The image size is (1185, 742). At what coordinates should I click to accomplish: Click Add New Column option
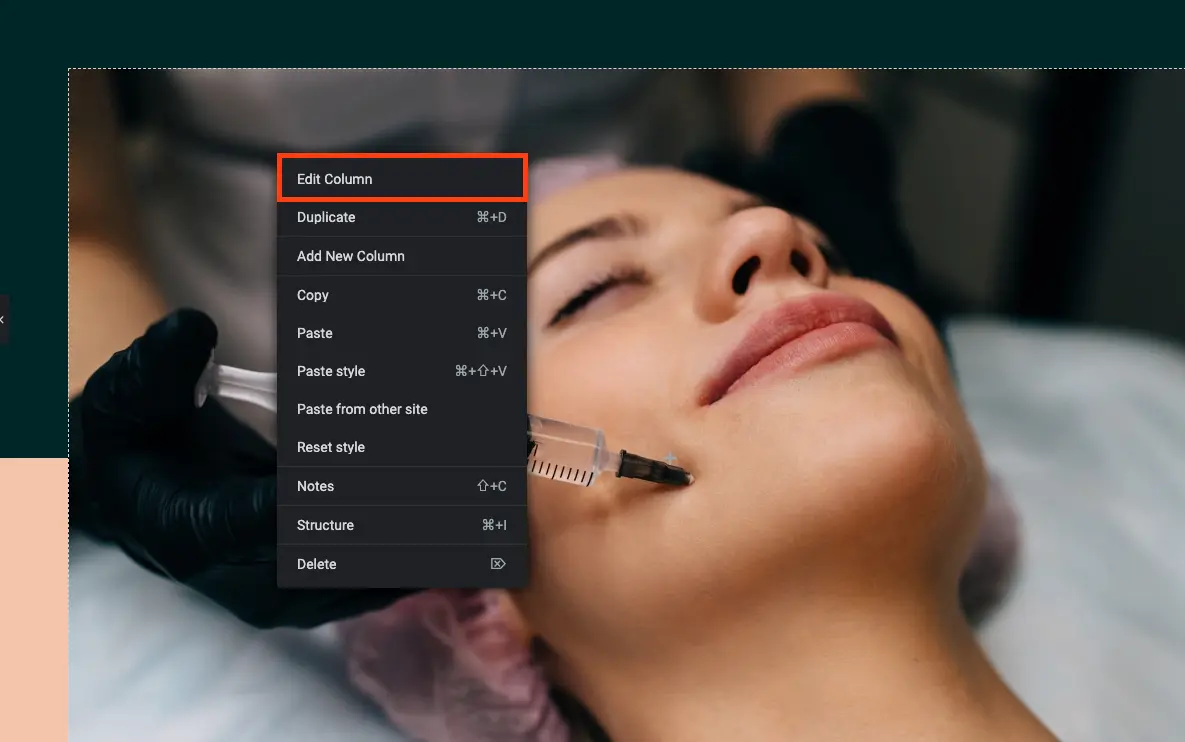pyautogui.click(x=351, y=256)
